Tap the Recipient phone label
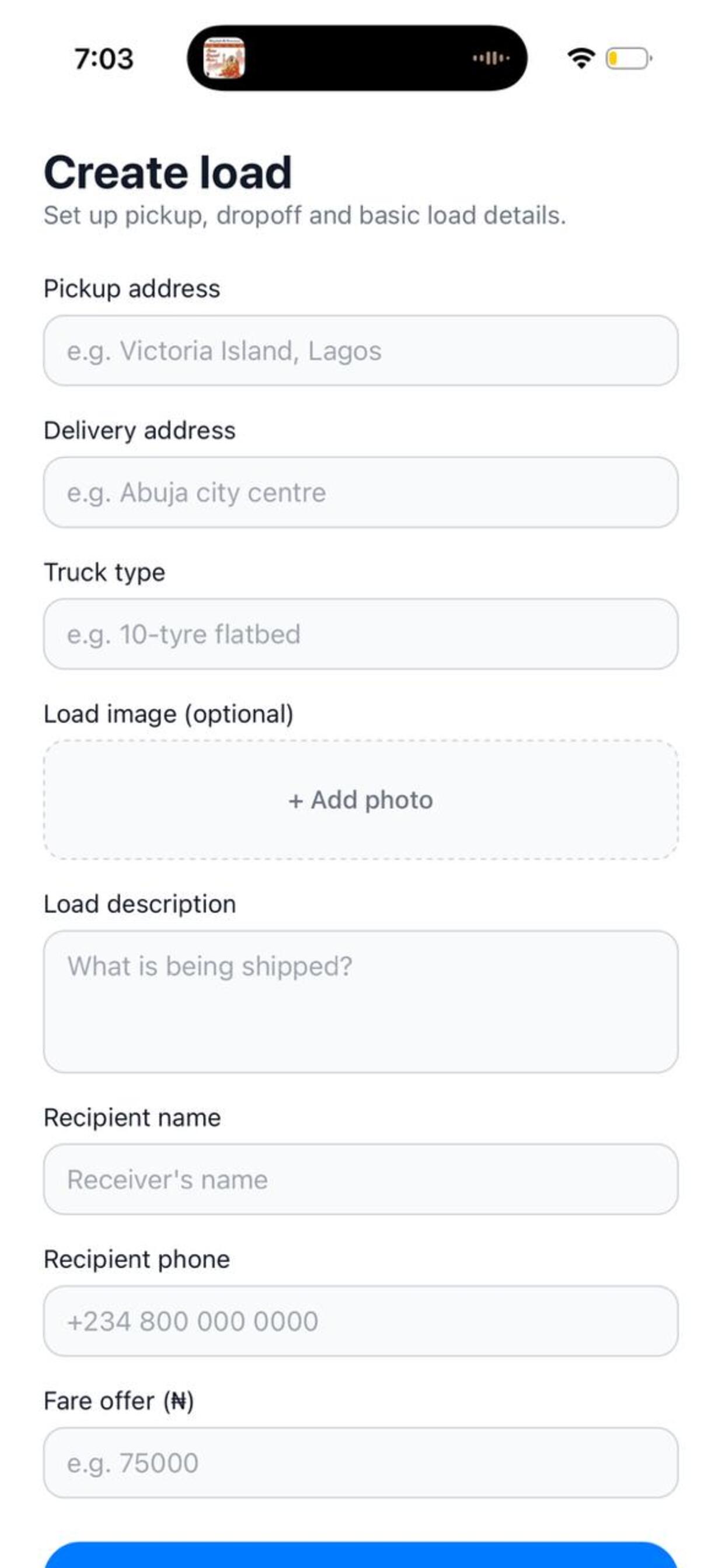Screen dimensions: 722x1568 pyautogui.click(x=137, y=1259)
